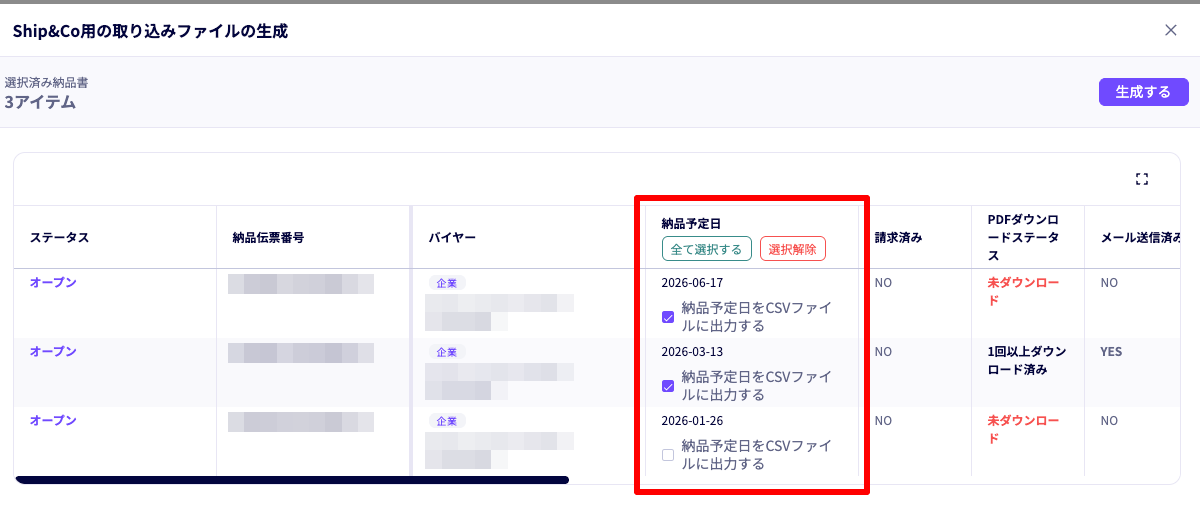Uncheck CSV output checkbox for 2026-06-17
Viewport: 1200px width, 509px height.
[x=668, y=317]
